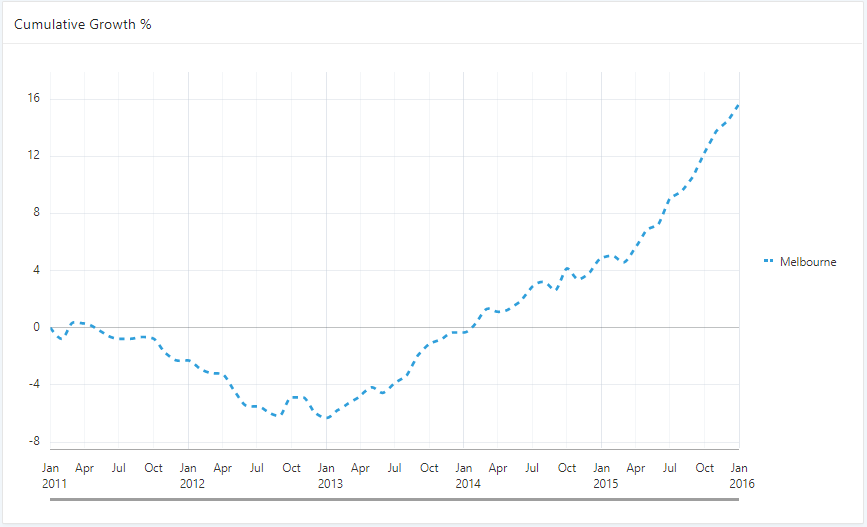Select the Jan 2013 axis label
This screenshot has height=527, width=867.
329,475
